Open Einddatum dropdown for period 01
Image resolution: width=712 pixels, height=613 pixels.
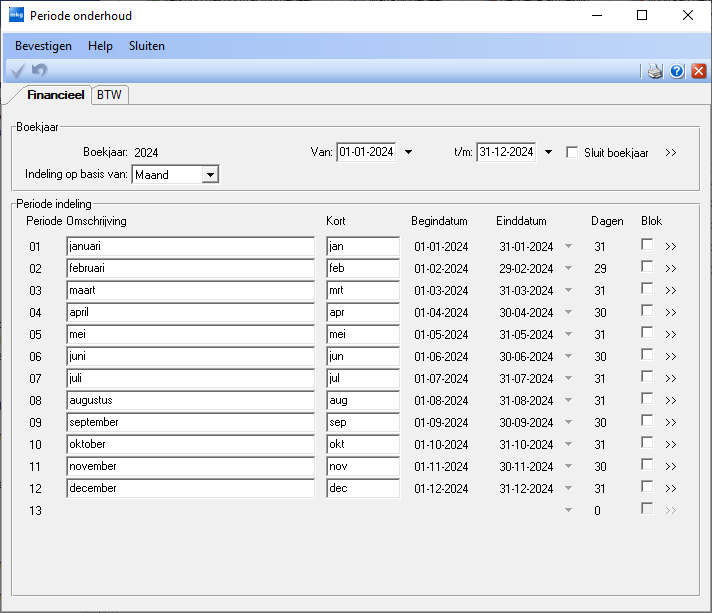point(568,247)
